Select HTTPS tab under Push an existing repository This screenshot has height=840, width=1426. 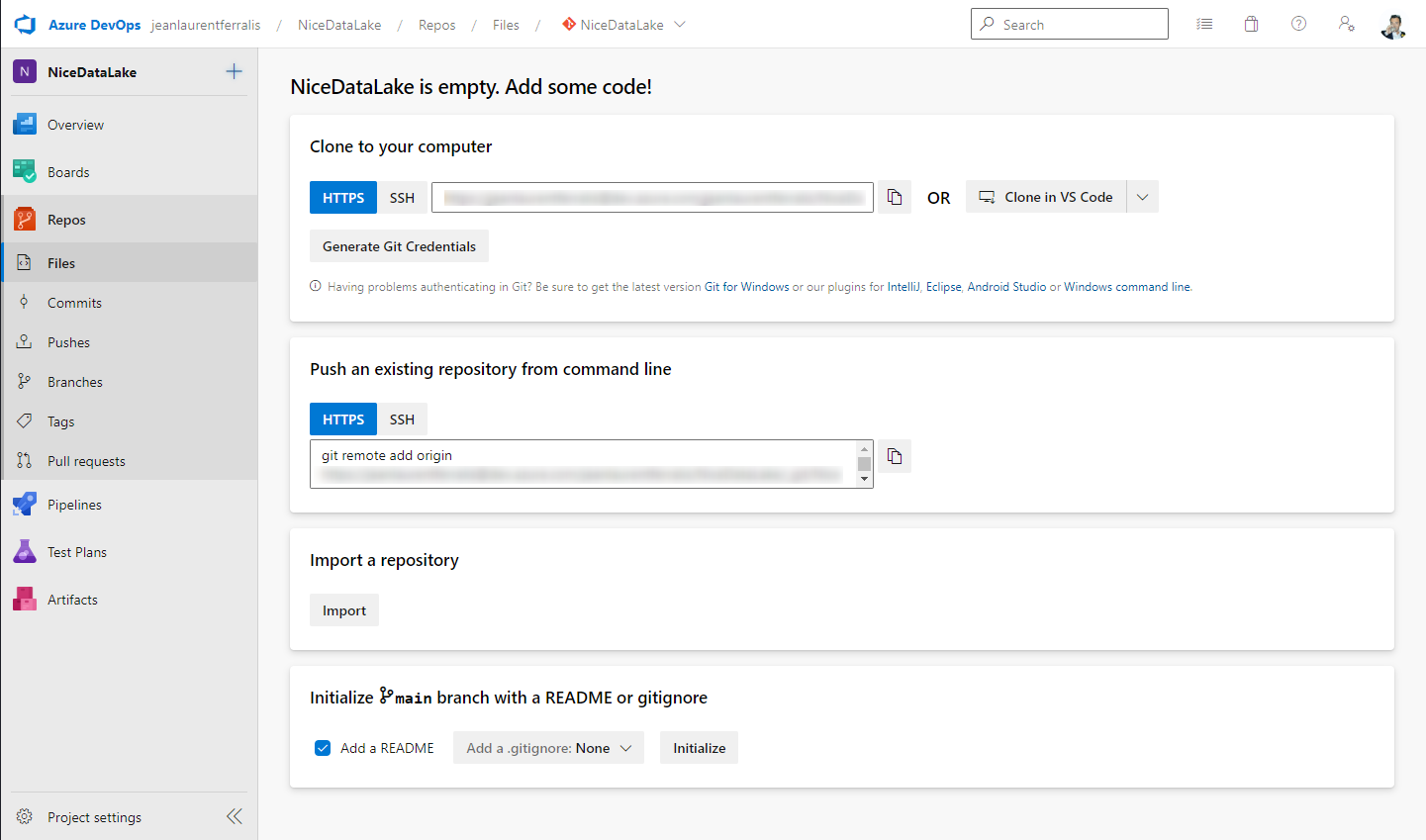tap(343, 420)
